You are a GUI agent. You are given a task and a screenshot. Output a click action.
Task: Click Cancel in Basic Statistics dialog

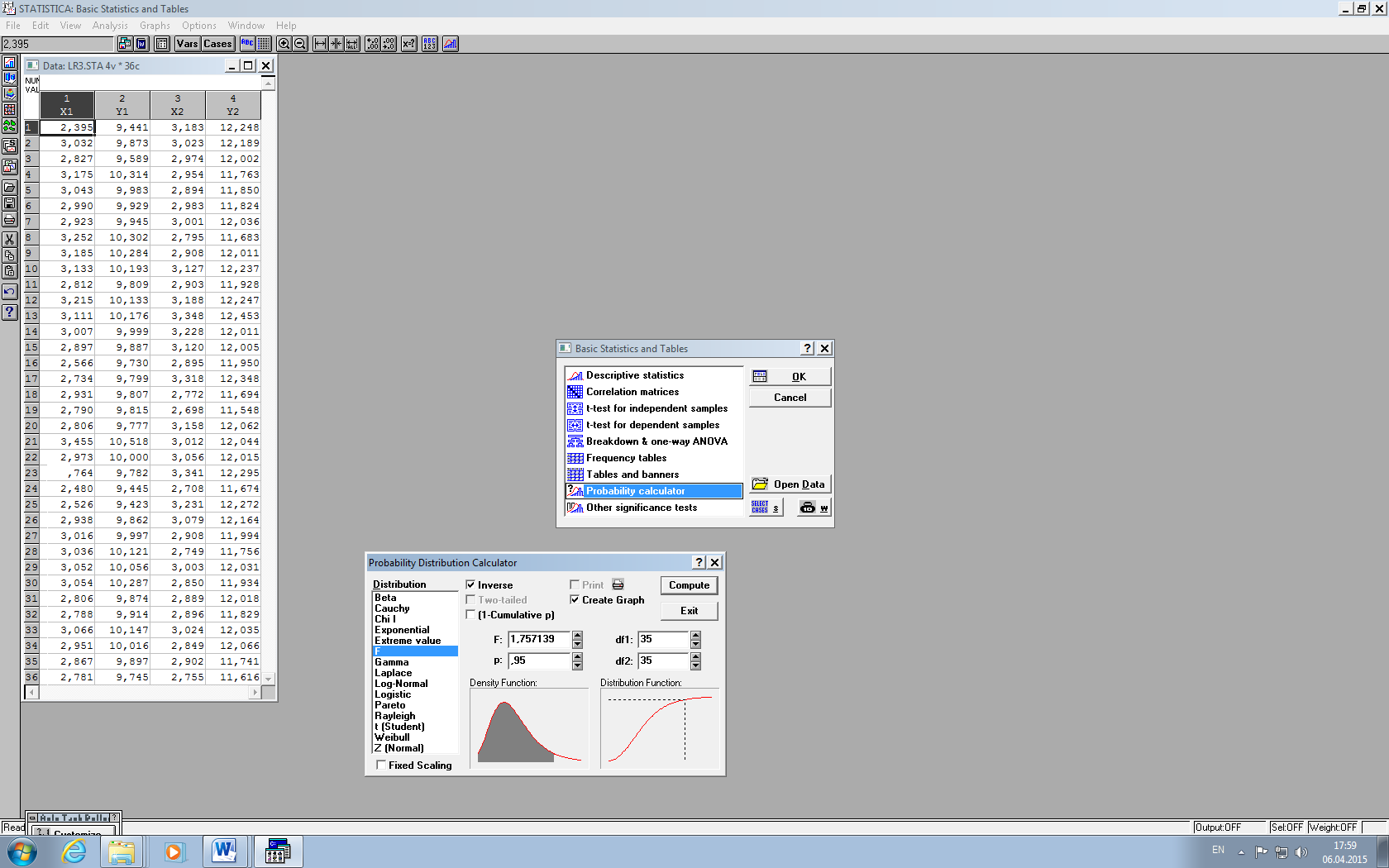tap(790, 398)
